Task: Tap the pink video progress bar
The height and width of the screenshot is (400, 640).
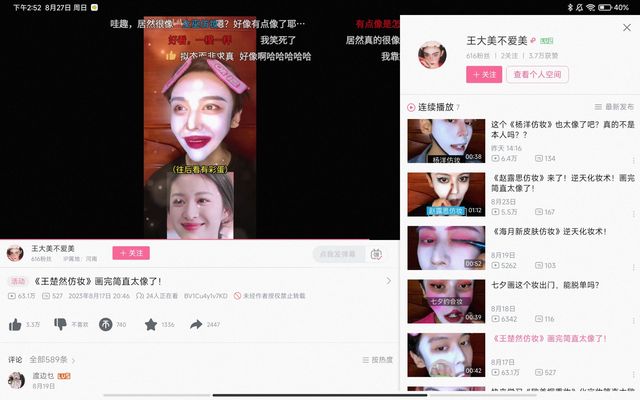Action: (184, 239)
